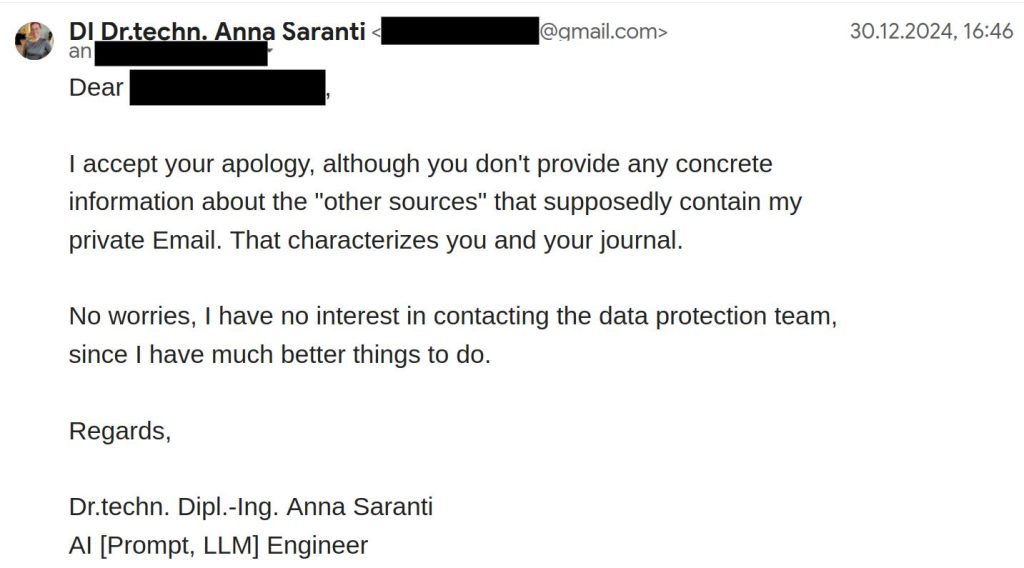The image size is (1024, 568).
Task: Click the redacted name after 'Dear'
Action: (227, 88)
